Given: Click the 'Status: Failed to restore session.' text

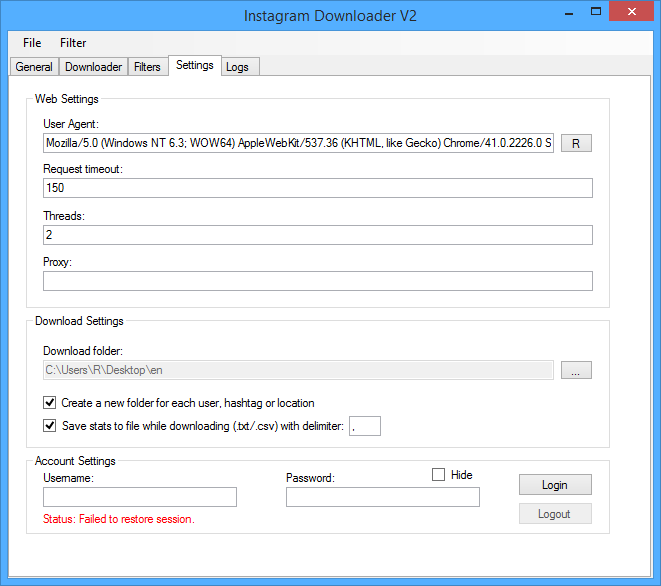Looking at the screenshot, I should pyautogui.click(x=119, y=519).
